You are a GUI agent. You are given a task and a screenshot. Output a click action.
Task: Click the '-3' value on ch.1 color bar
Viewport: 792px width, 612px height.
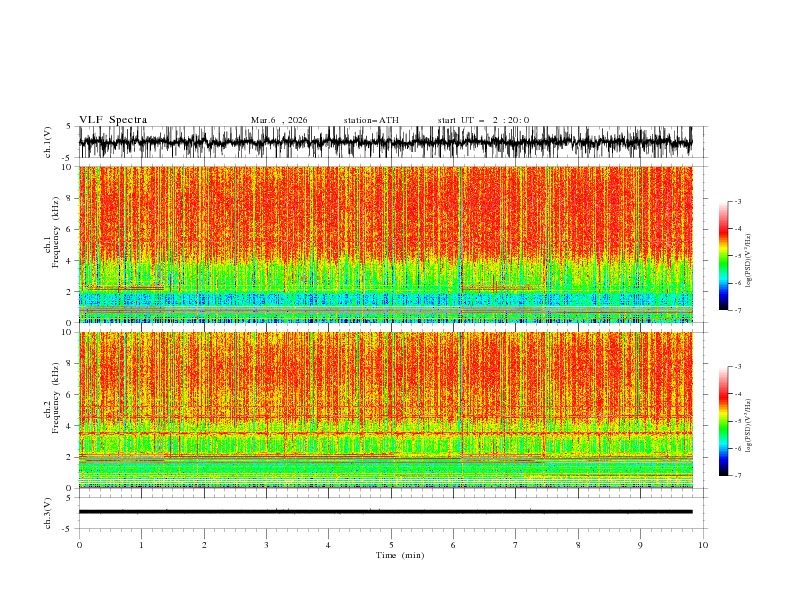tap(738, 201)
